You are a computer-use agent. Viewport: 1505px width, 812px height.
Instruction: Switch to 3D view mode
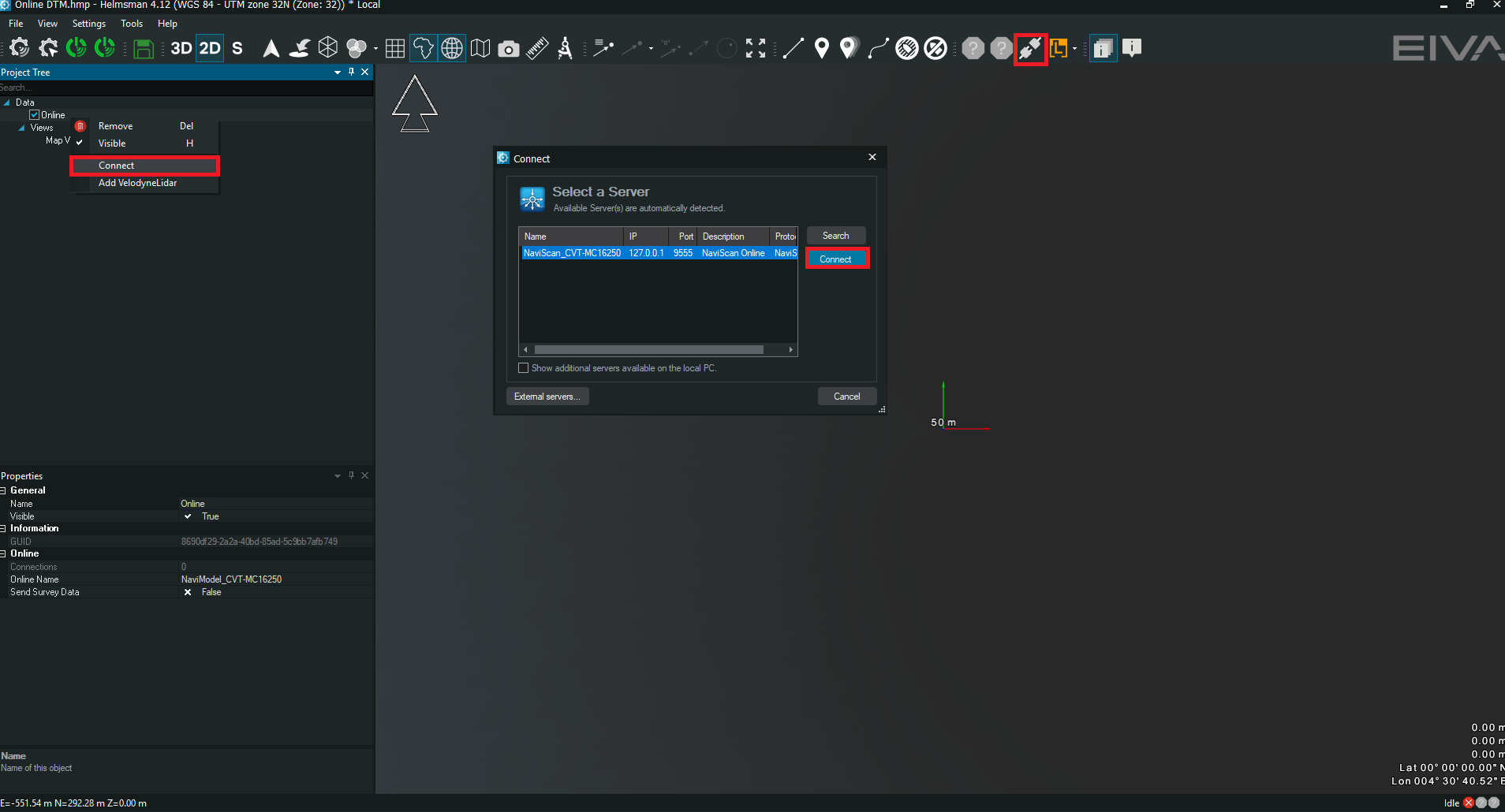(x=181, y=48)
